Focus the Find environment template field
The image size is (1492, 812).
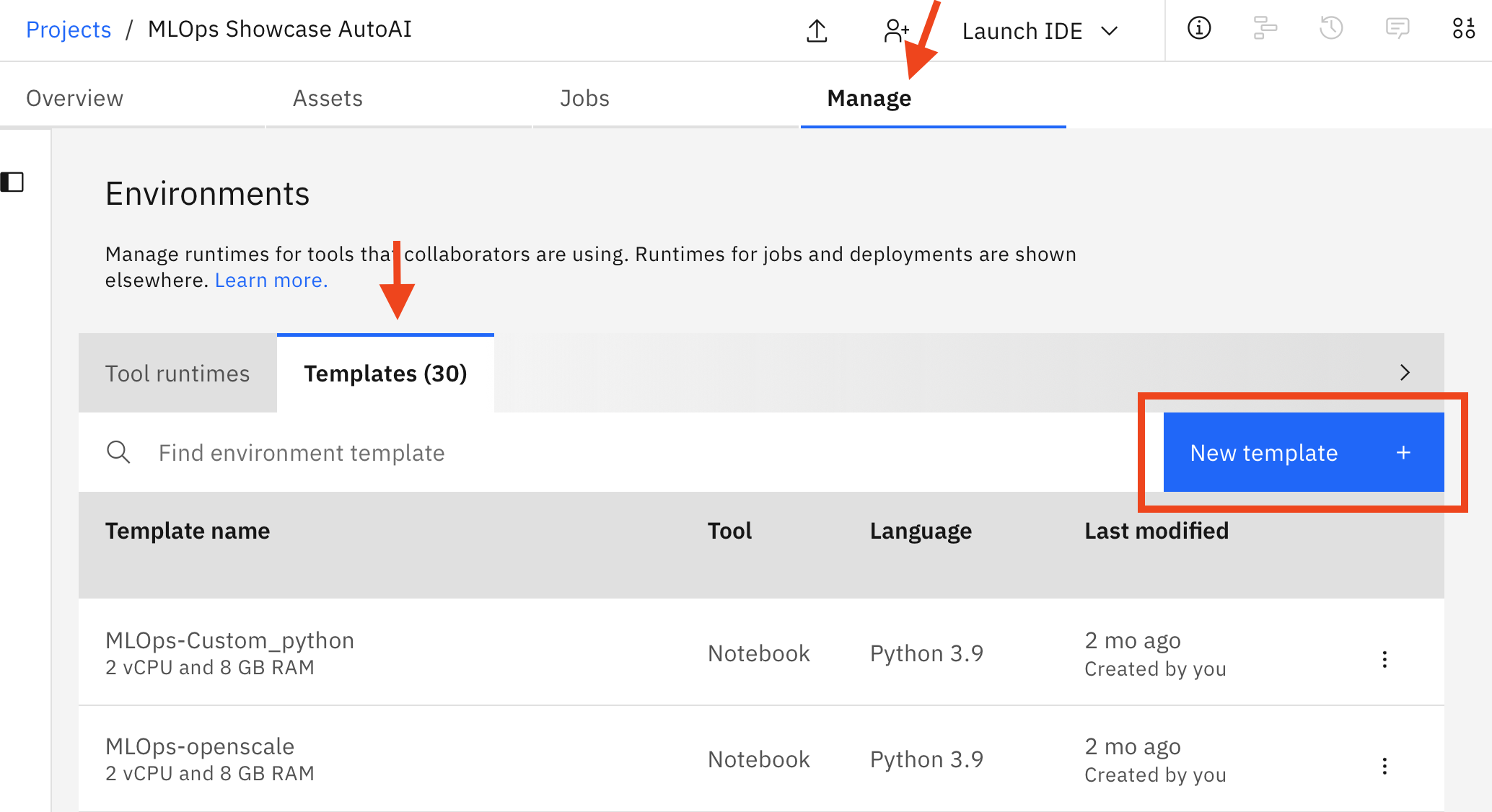click(620, 452)
